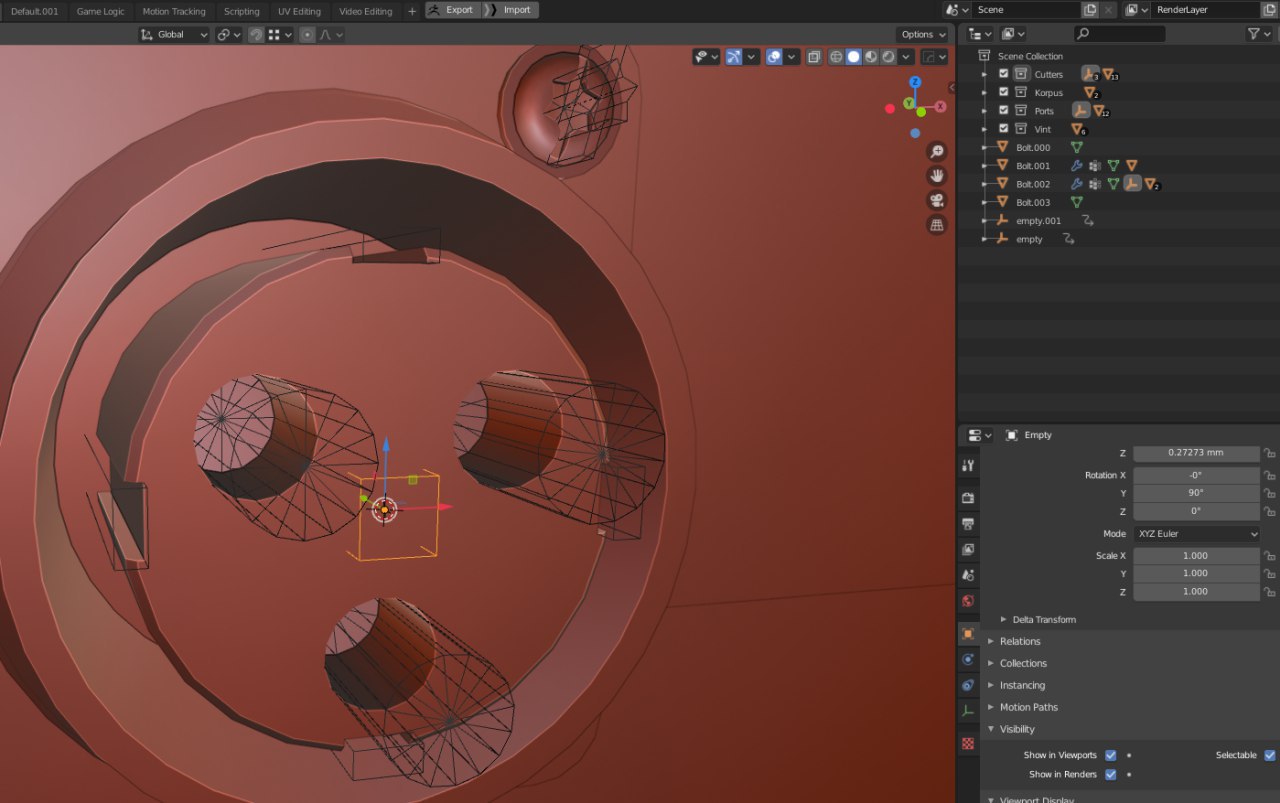Open the viewport Options dropdown
The height and width of the screenshot is (803, 1280).
point(922,34)
